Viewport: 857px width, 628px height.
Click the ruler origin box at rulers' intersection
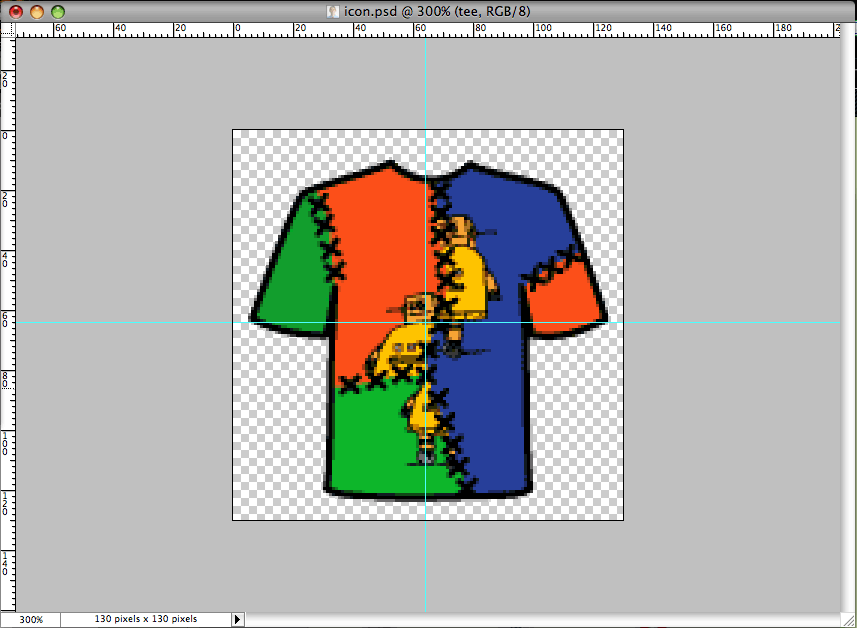click(9, 29)
